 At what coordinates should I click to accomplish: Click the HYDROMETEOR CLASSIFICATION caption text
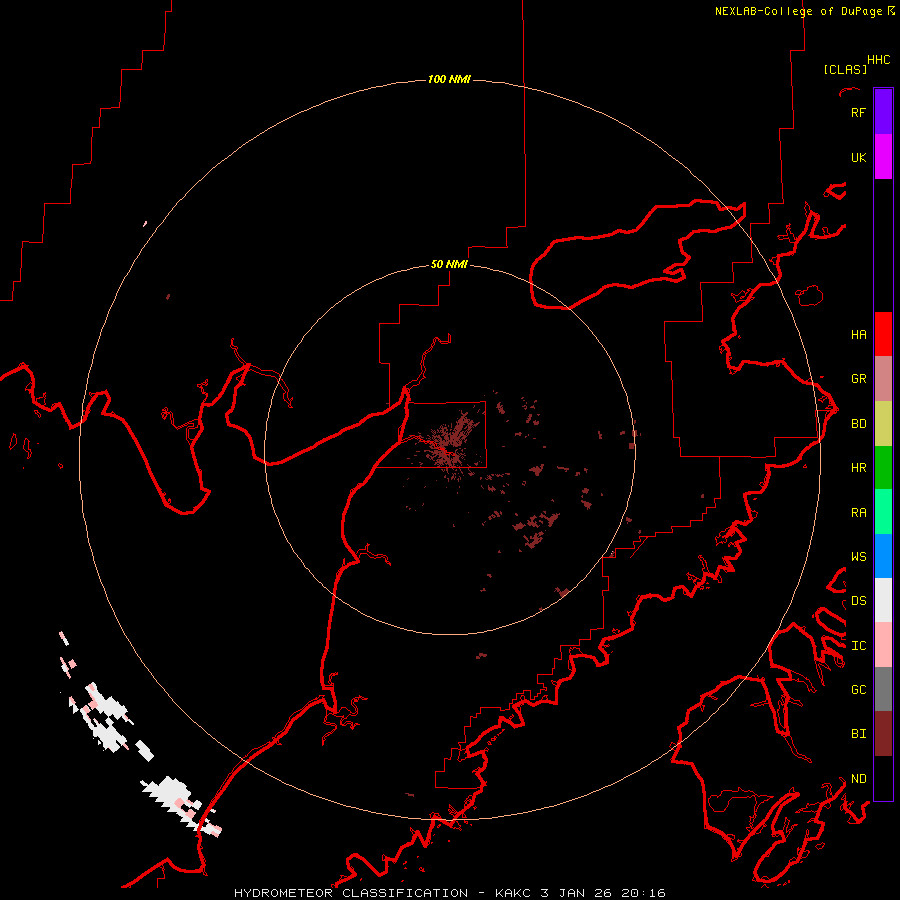point(351,893)
